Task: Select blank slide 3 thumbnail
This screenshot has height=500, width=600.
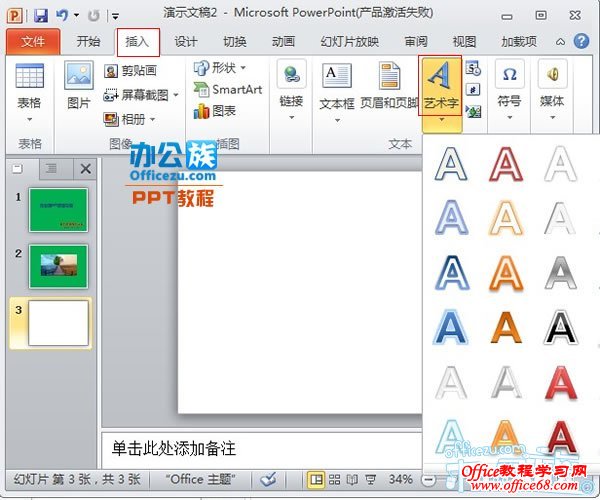Action: click(x=58, y=323)
